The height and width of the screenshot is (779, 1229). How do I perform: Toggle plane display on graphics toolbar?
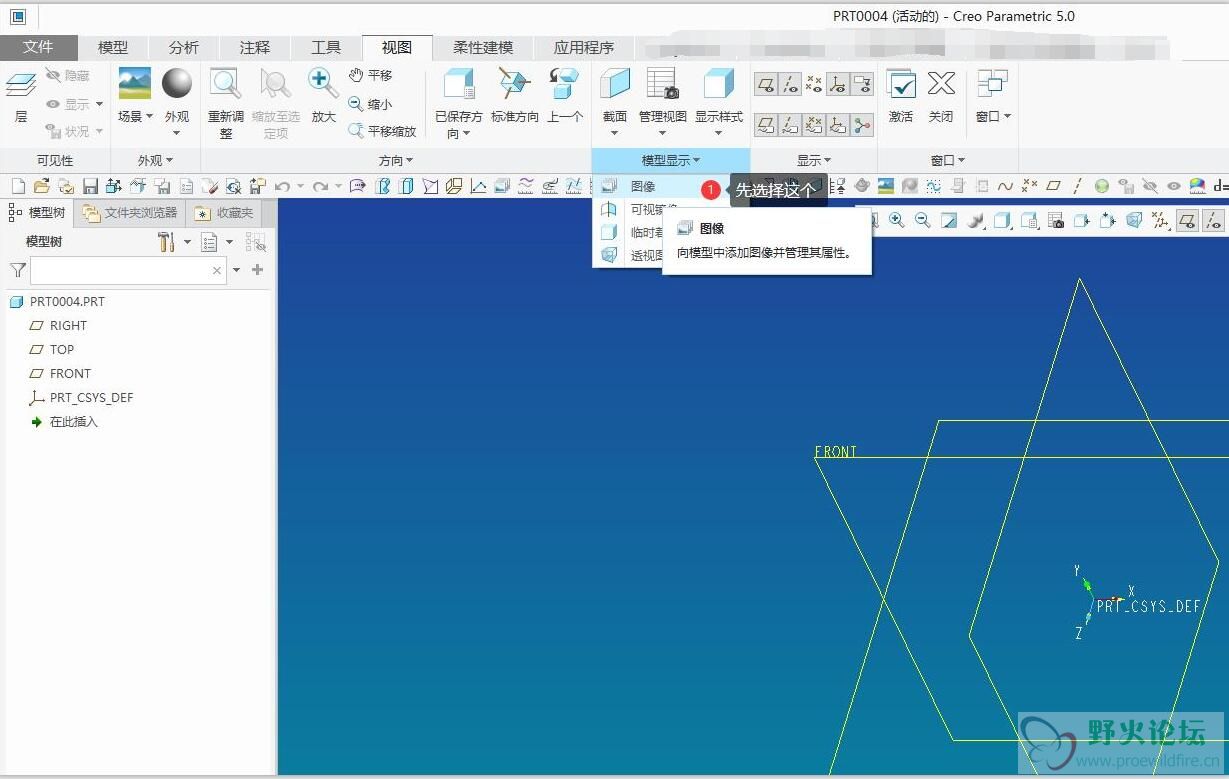pyautogui.click(x=1187, y=220)
